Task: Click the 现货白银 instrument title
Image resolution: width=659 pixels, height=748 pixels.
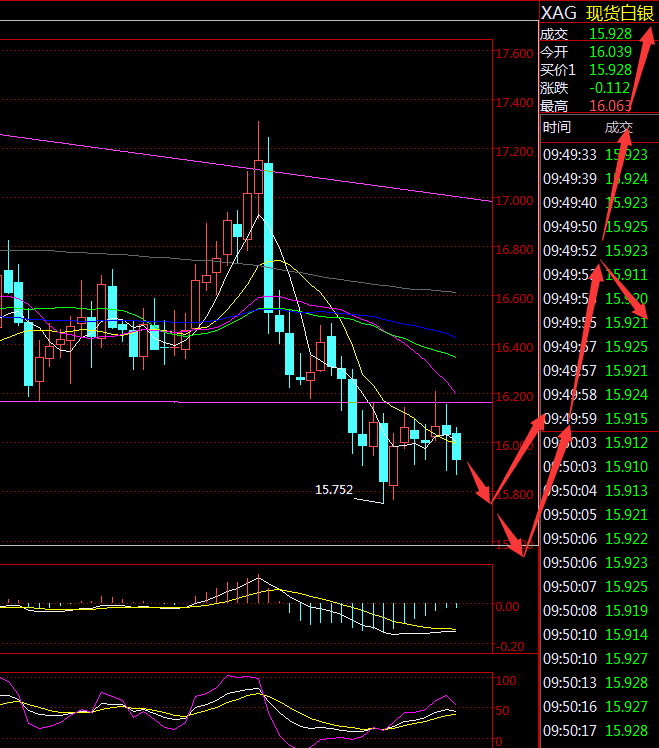Action: (x=619, y=13)
